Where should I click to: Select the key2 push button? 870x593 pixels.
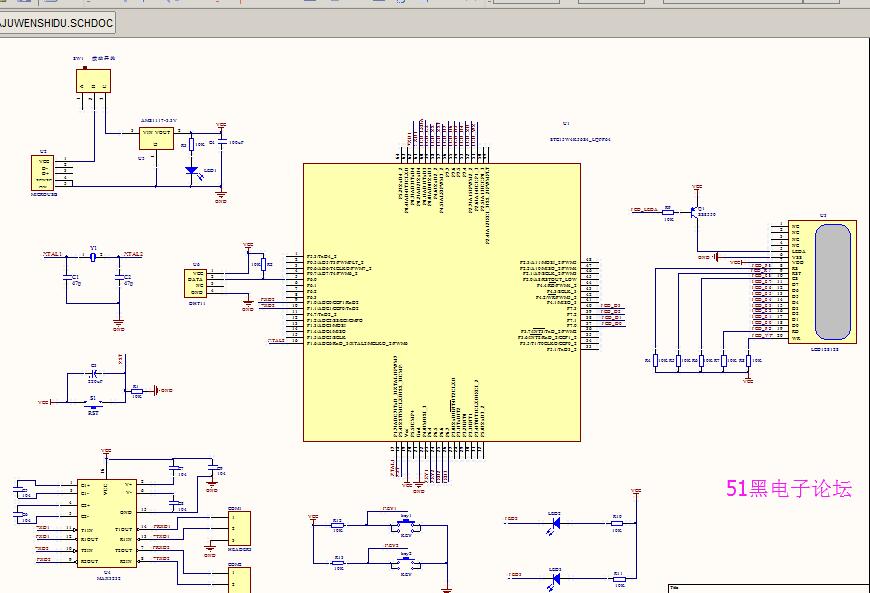tap(406, 562)
